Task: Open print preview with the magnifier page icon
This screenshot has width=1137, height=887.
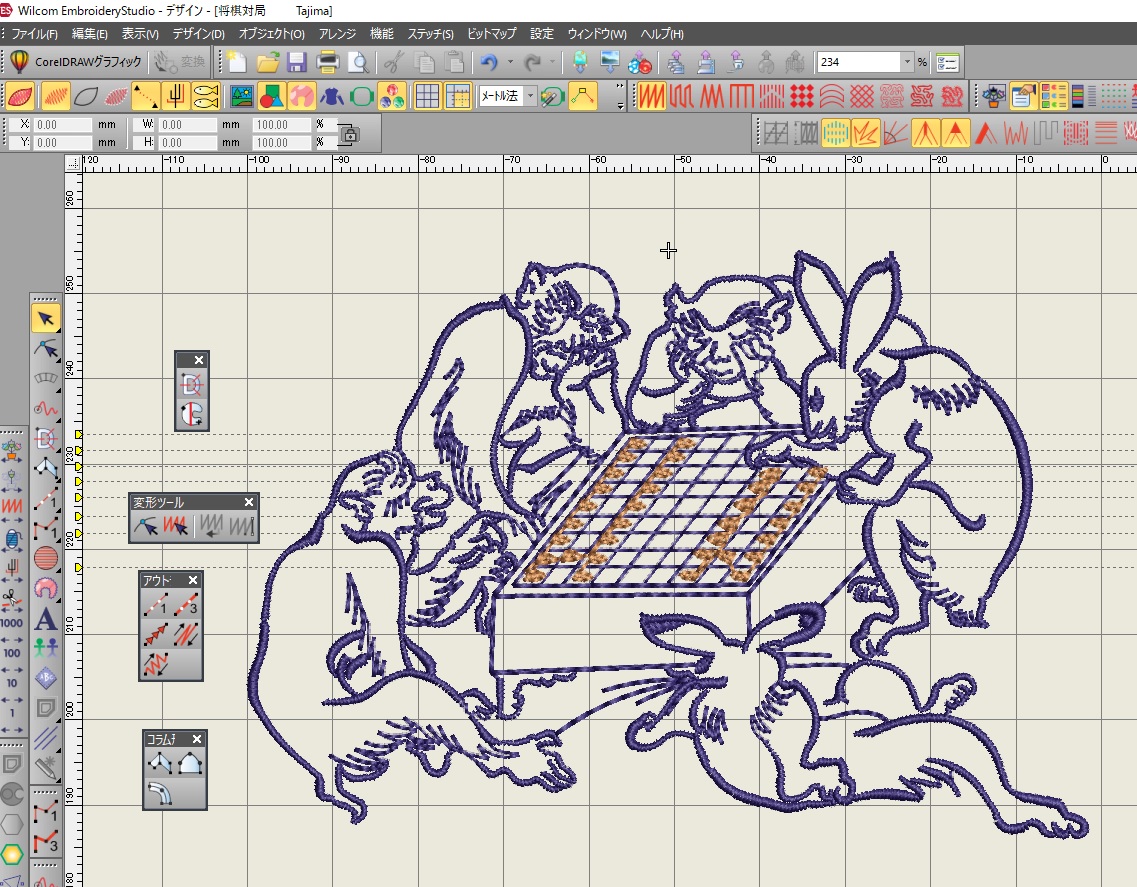Action: [x=358, y=62]
